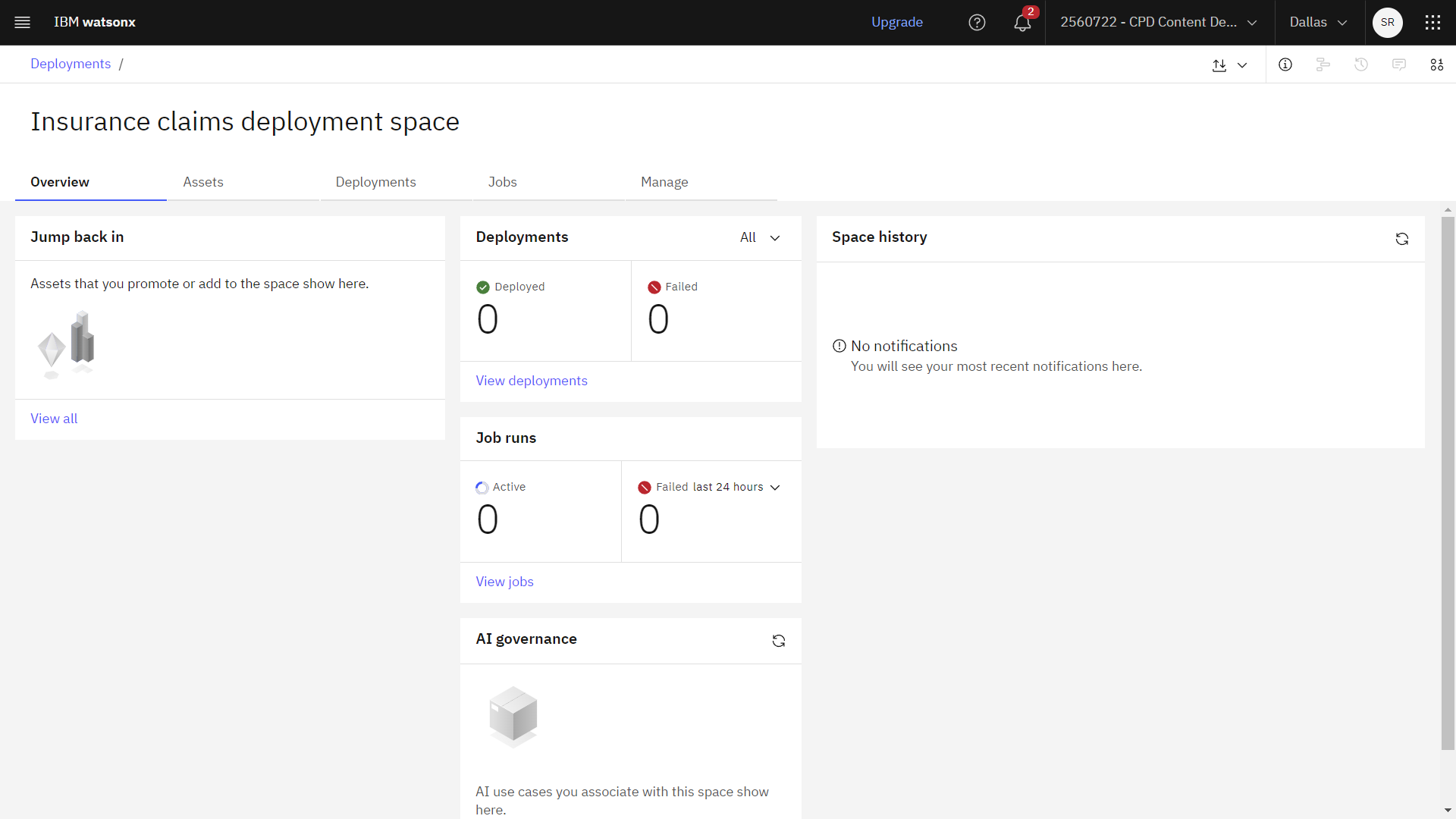Screen dimensions: 1456x819
Task: Expand the import assets chevron
Action: (1242, 65)
